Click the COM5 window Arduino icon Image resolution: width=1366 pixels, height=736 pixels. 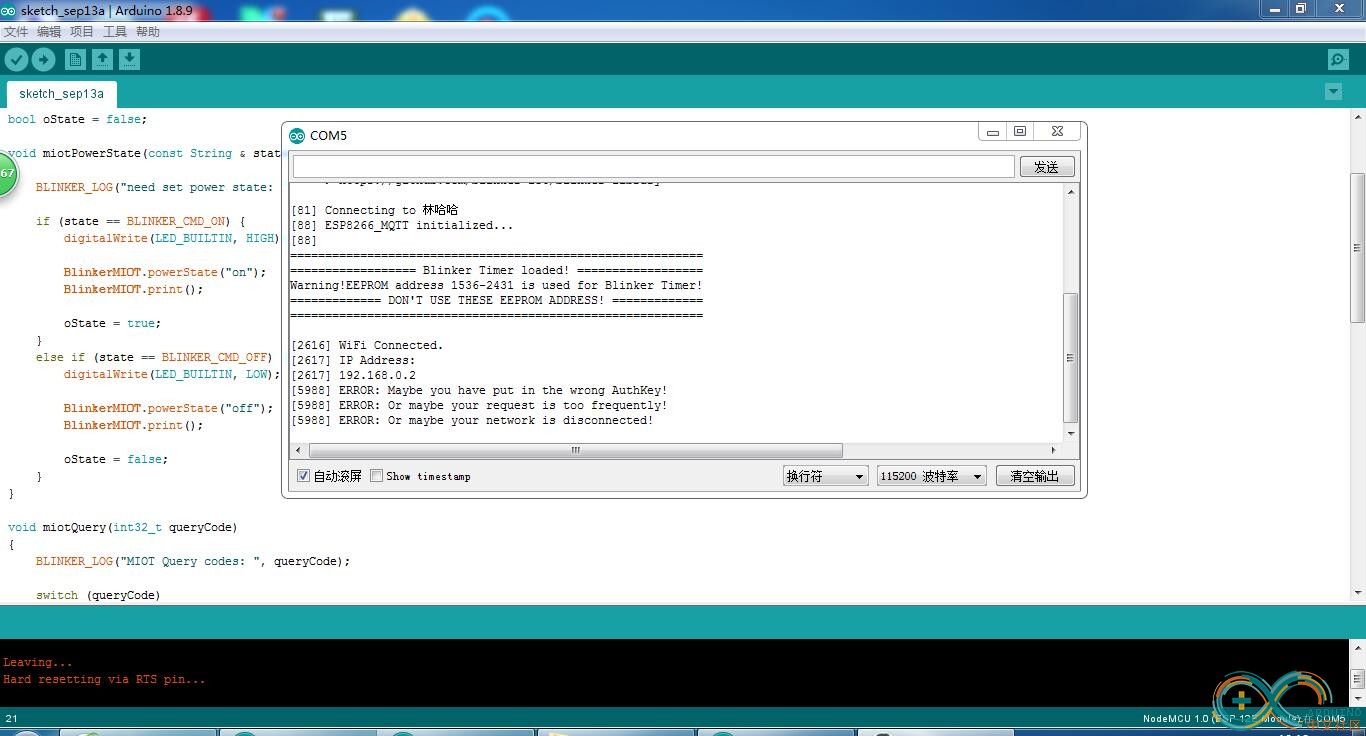click(296, 136)
